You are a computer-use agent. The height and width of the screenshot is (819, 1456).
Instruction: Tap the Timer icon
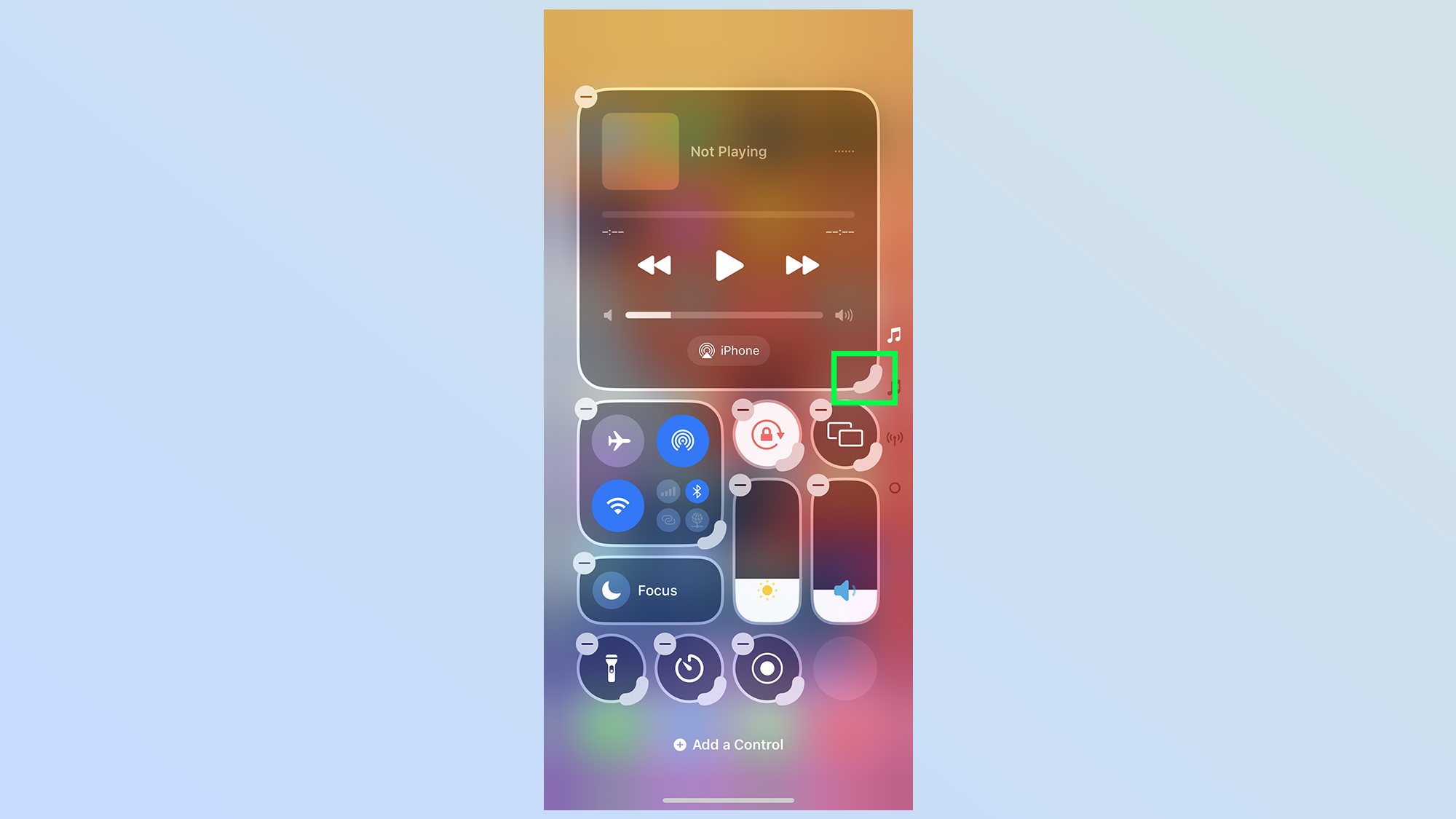689,668
